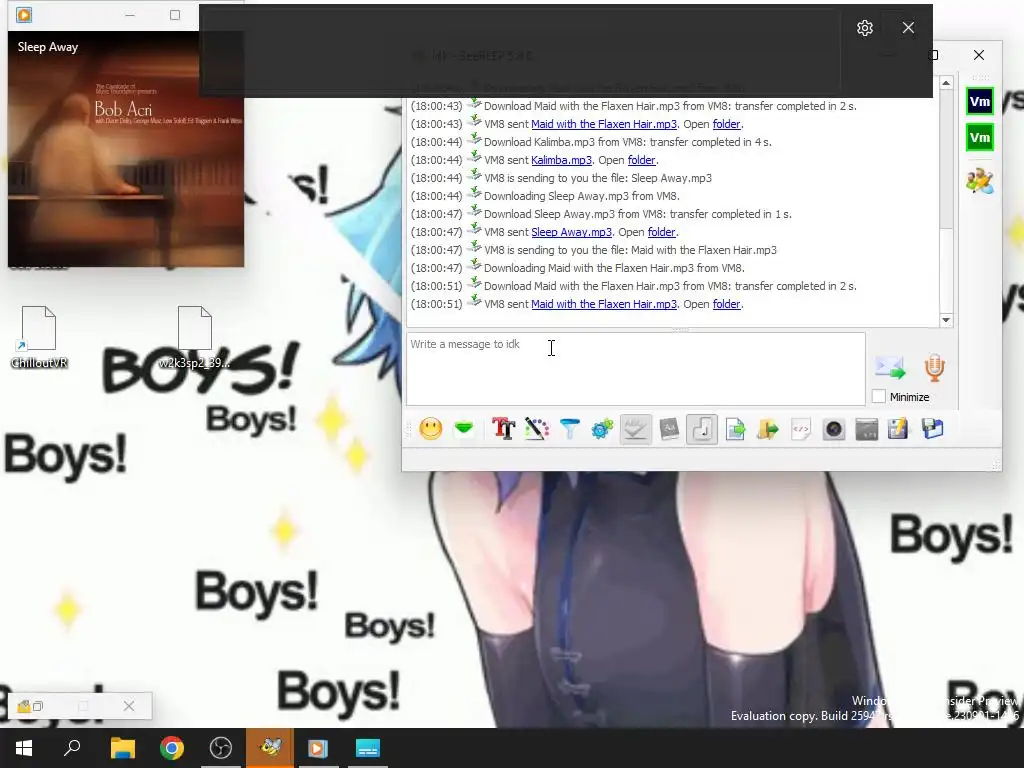Click the floppy disk with pencil save icon

[x=899, y=429]
